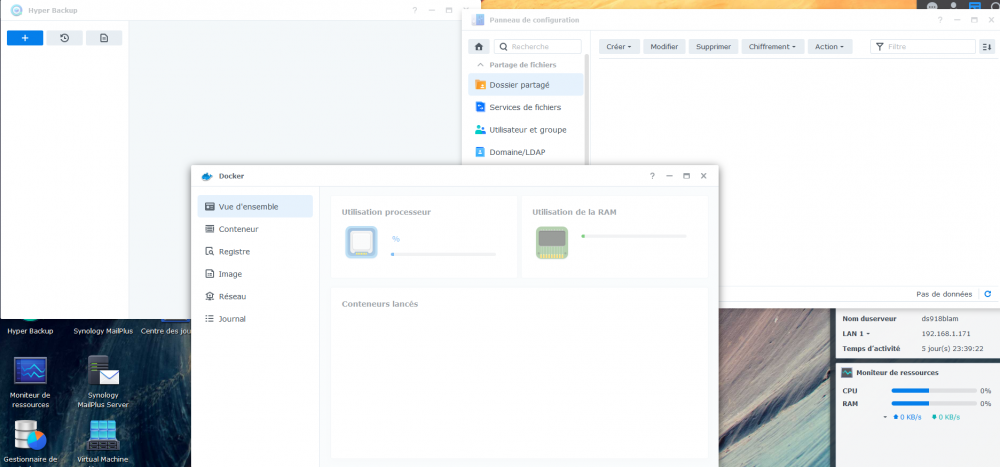
Task: Open Synology MailPlus Server desktop icon
Action: coord(103,371)
